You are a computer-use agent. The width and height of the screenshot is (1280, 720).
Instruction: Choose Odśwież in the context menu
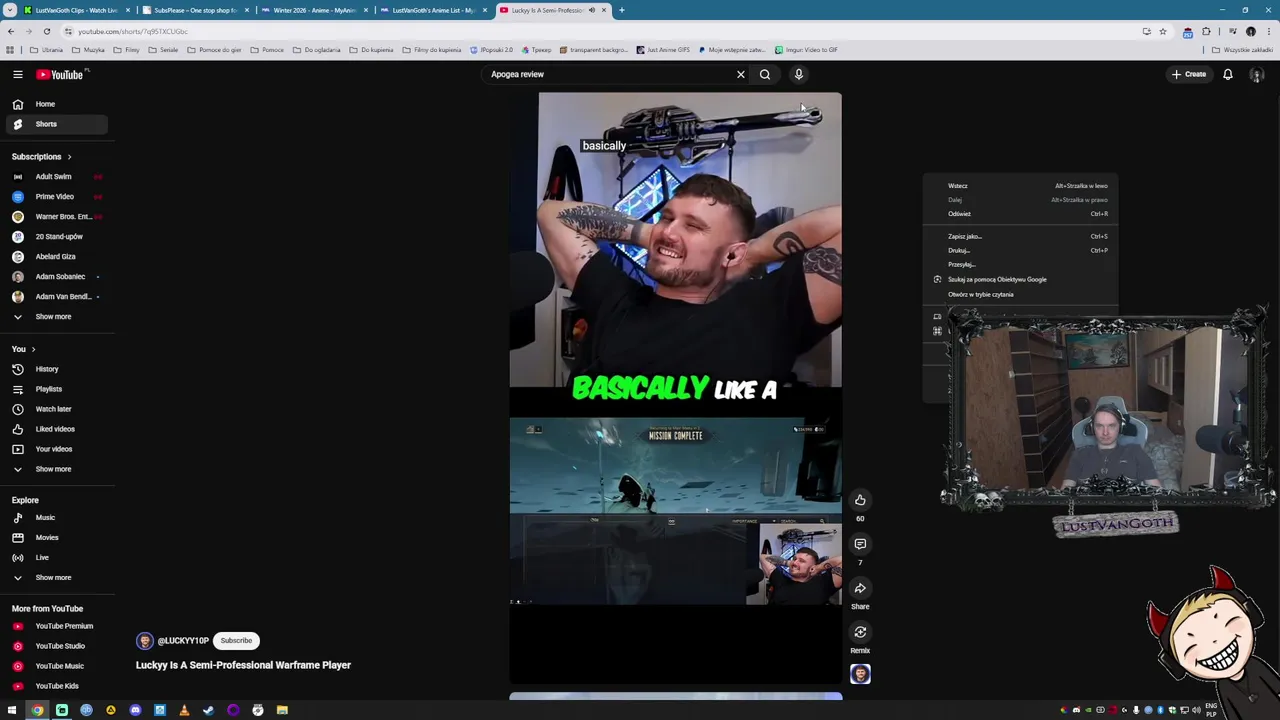point(1021,214)
